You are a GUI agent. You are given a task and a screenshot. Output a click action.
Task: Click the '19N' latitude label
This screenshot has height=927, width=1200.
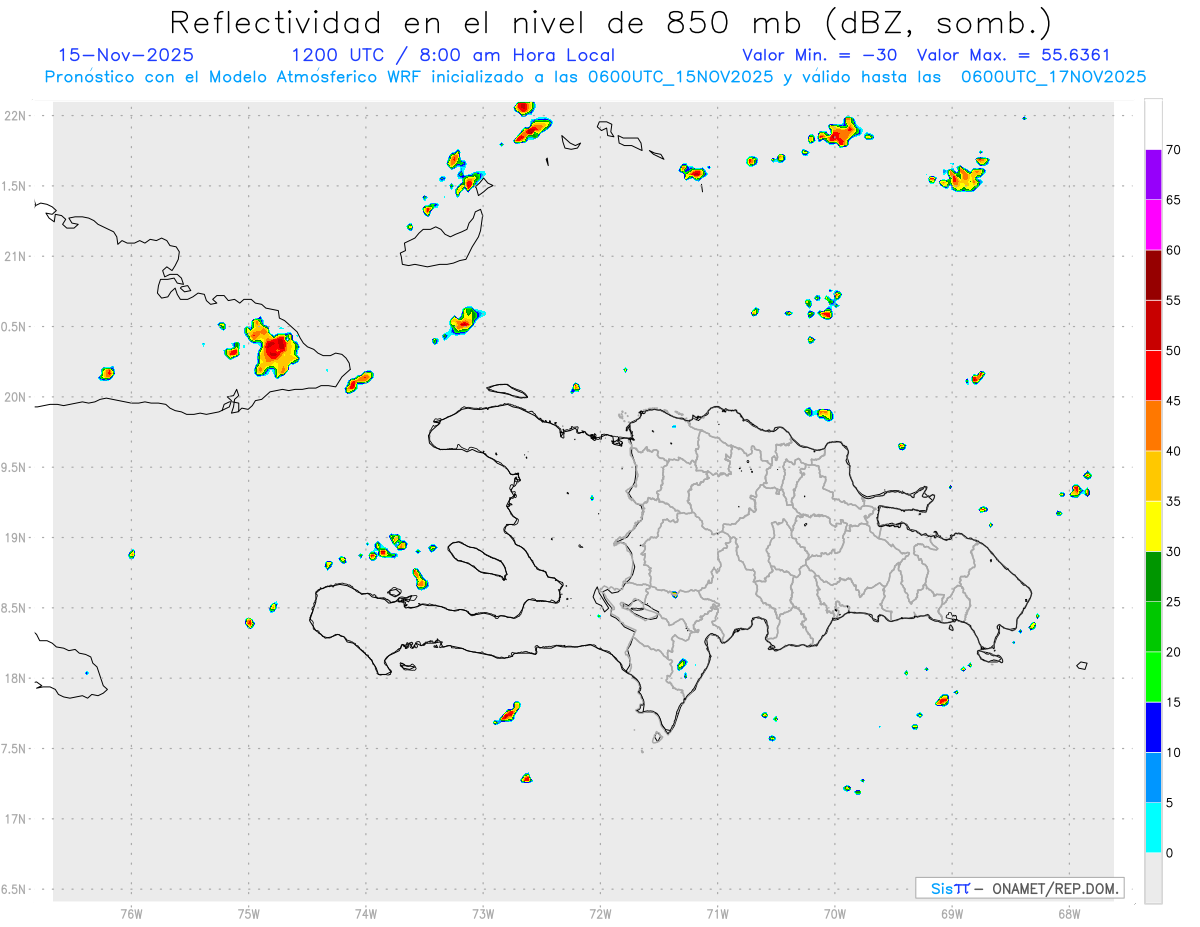17,538
